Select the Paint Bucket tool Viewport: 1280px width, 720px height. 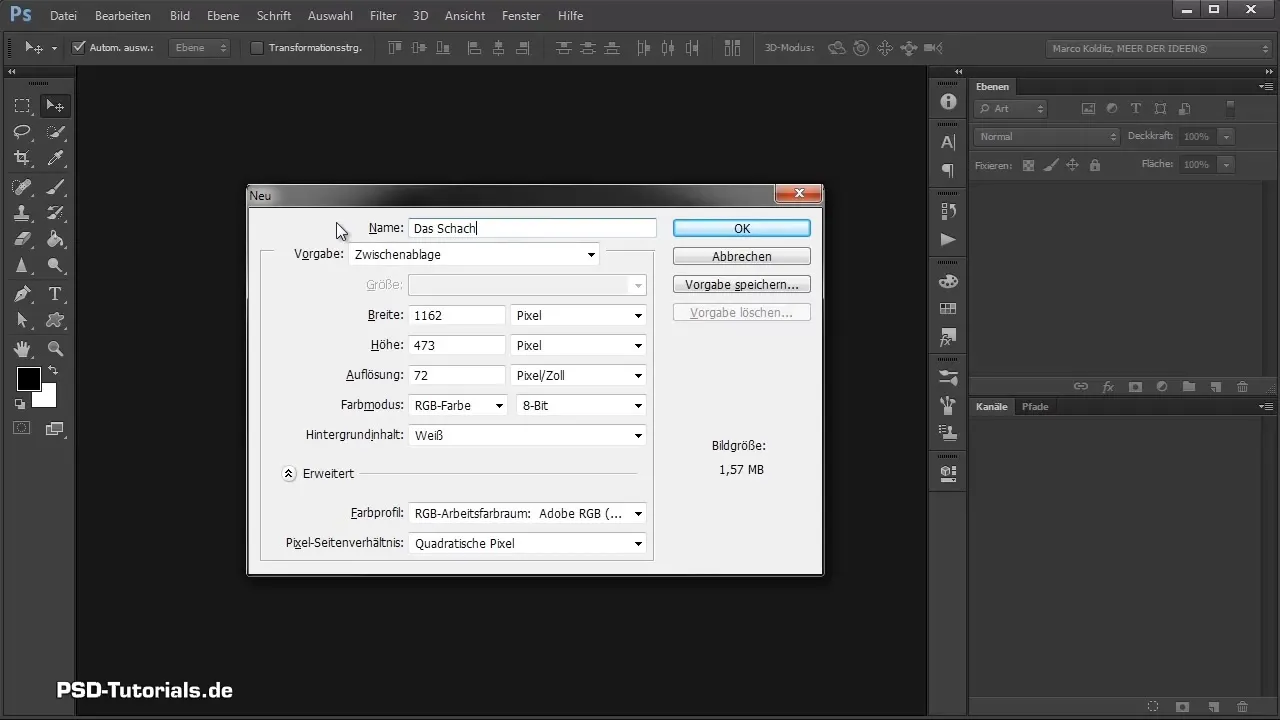[x=56, y=239]
